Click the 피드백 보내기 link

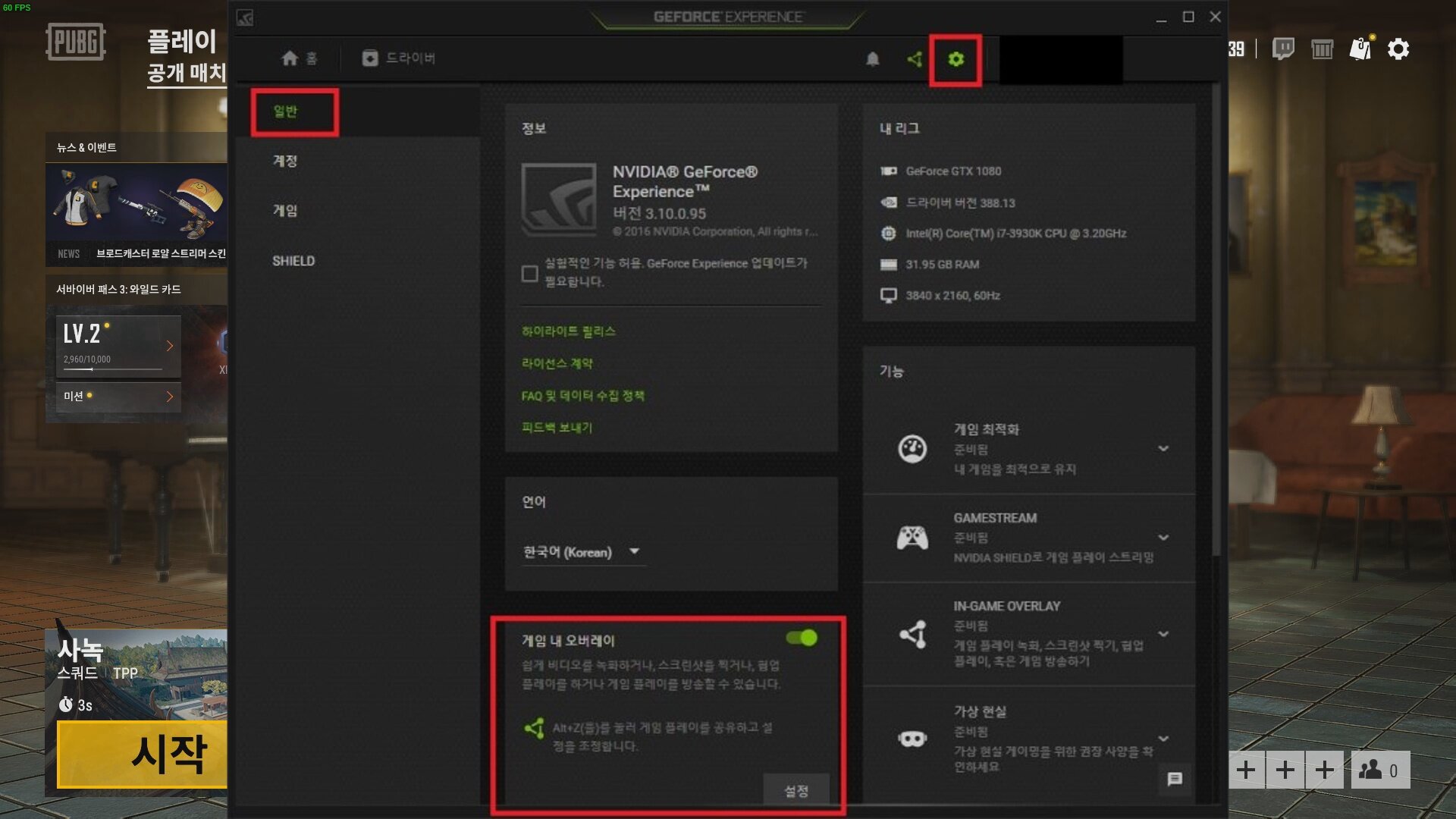557,428
